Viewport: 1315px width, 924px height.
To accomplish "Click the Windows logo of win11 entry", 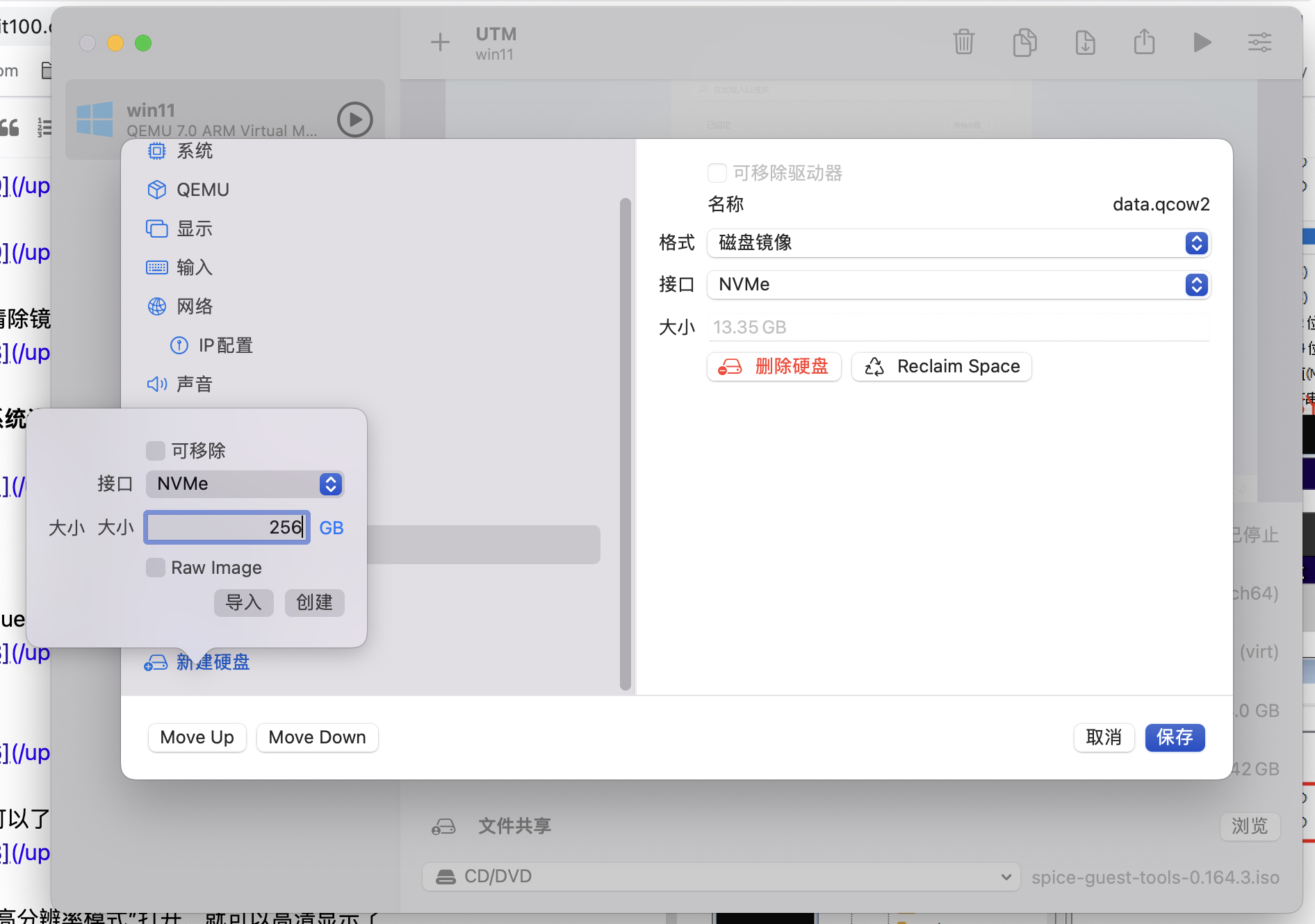I will [x=95, y=119].
